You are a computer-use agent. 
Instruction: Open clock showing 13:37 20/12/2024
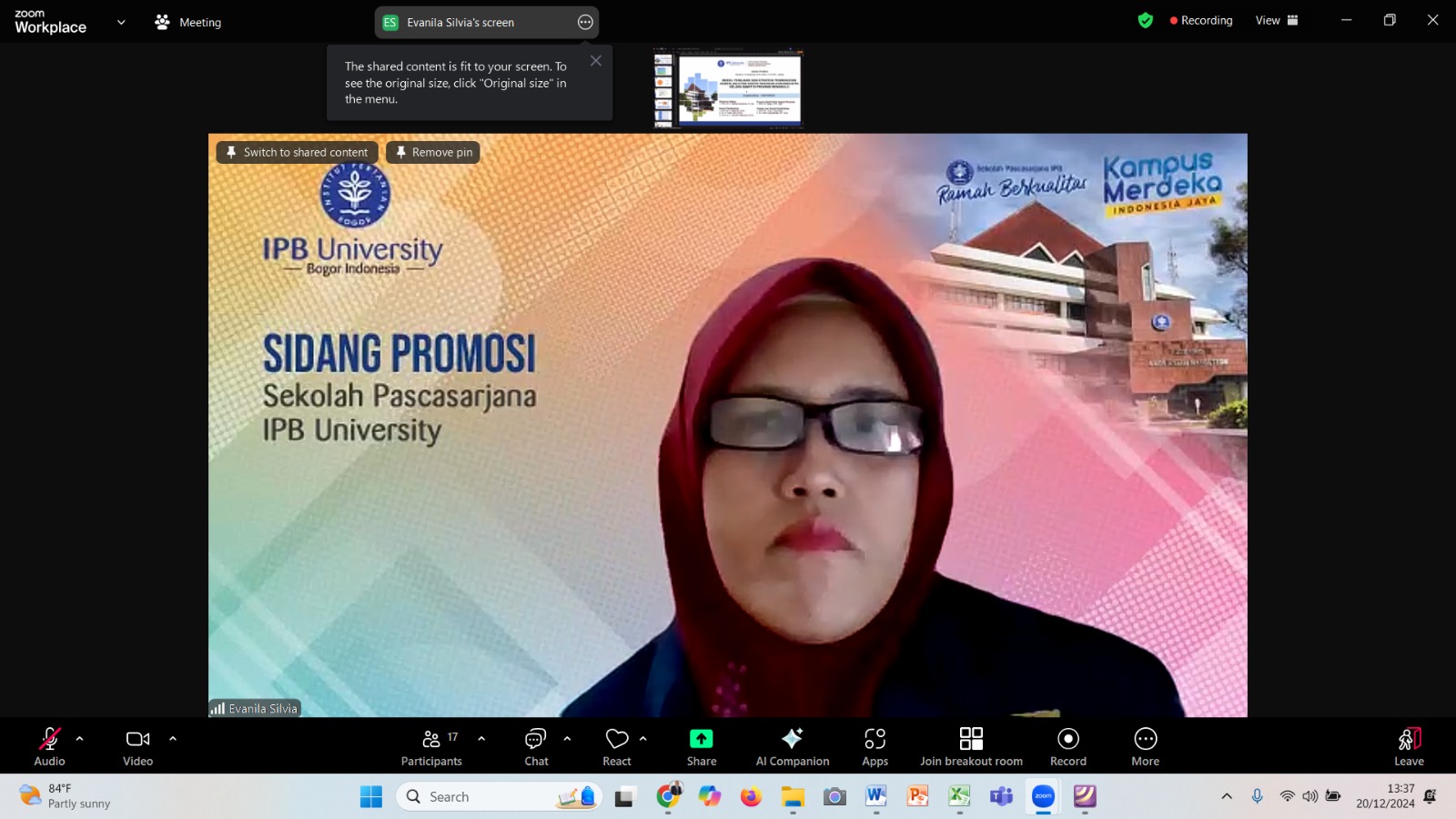[x=1385, y=796]
